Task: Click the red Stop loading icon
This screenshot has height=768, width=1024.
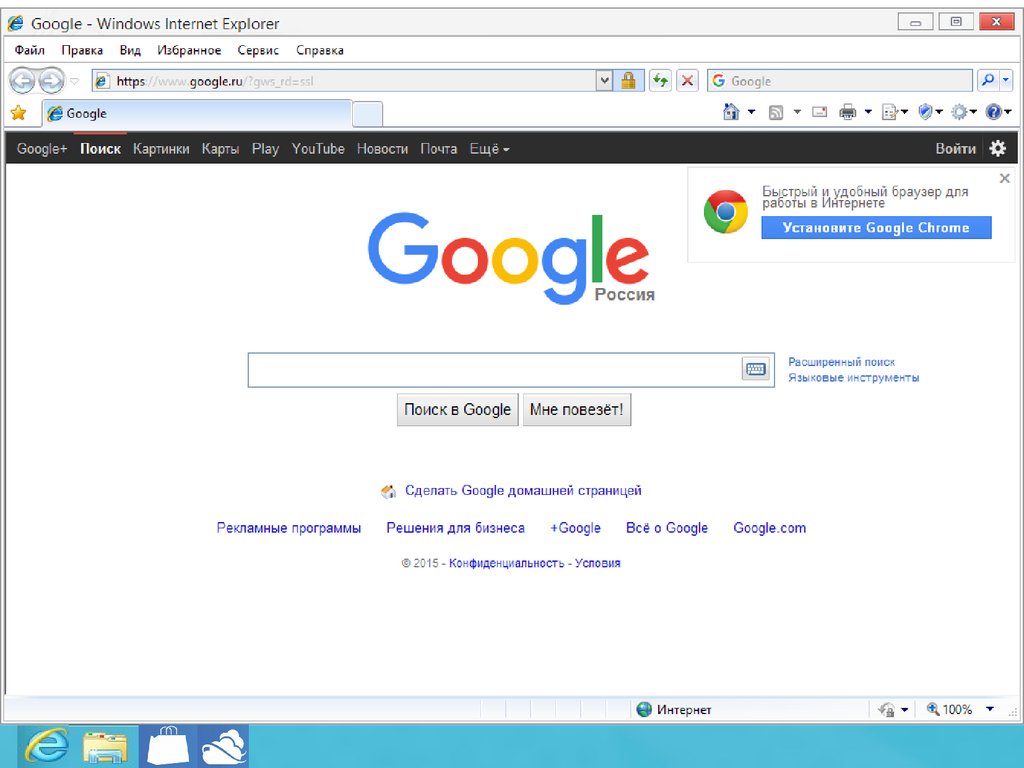Action: [688, 81]
